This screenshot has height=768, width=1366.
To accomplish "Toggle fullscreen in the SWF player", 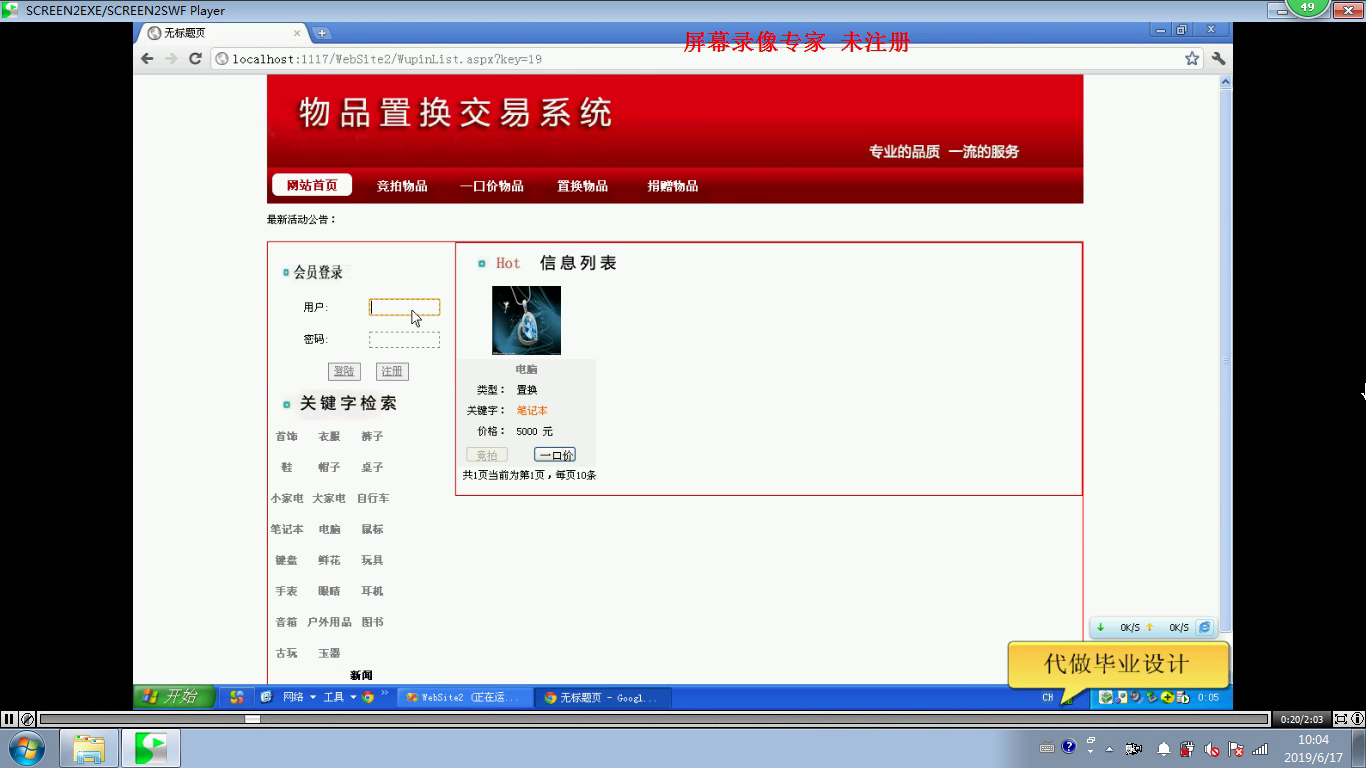I will click(x=1341, y=719).
